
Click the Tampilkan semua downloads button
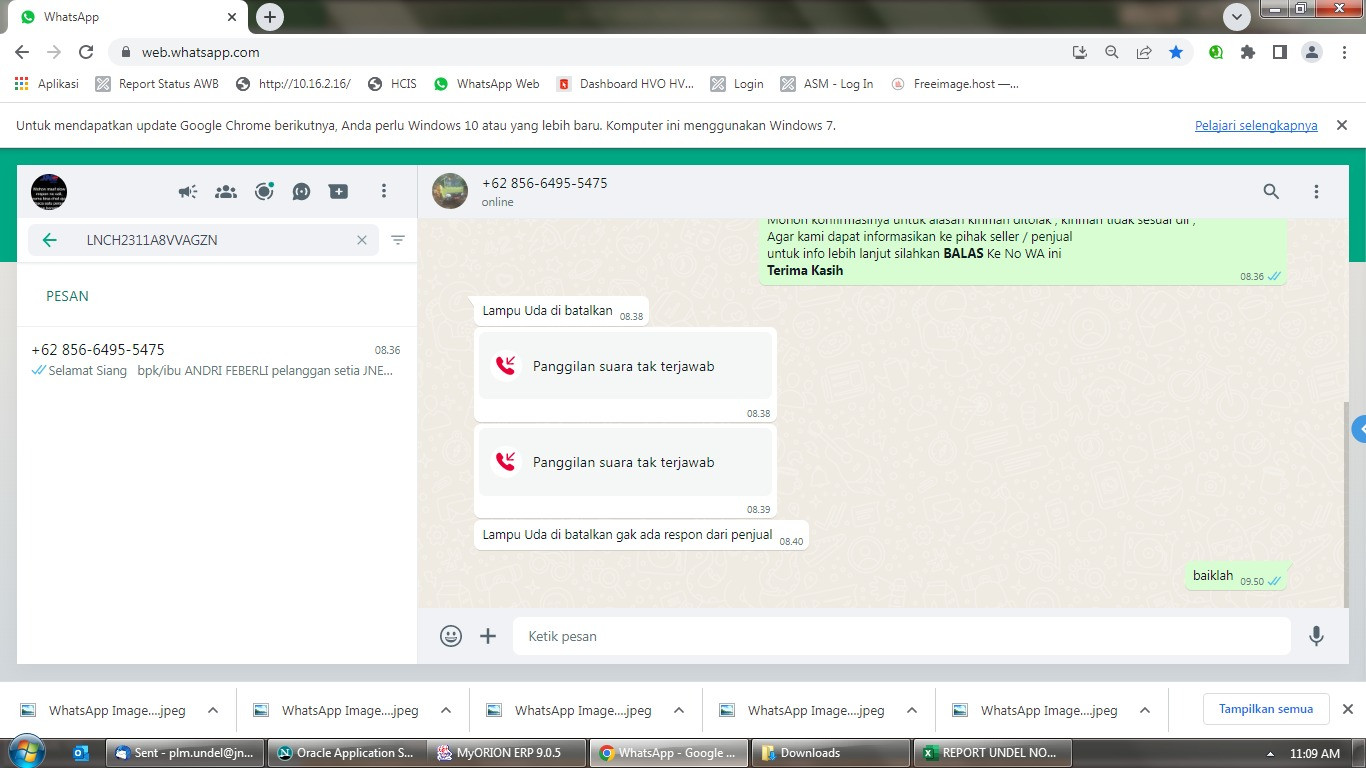tap(1266, 709)
